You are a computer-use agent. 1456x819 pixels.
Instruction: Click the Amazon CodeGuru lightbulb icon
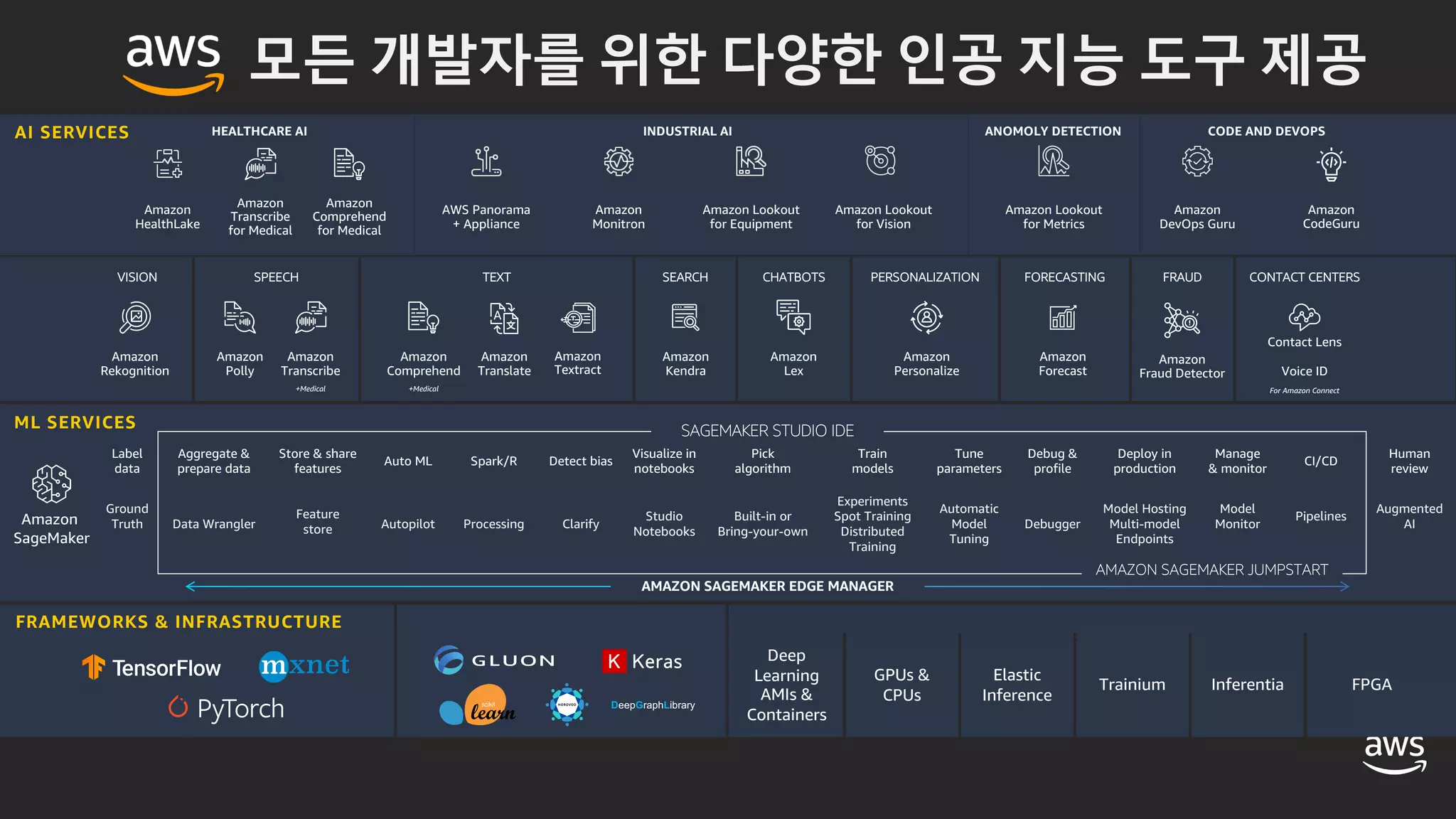tap(1331, 164)
